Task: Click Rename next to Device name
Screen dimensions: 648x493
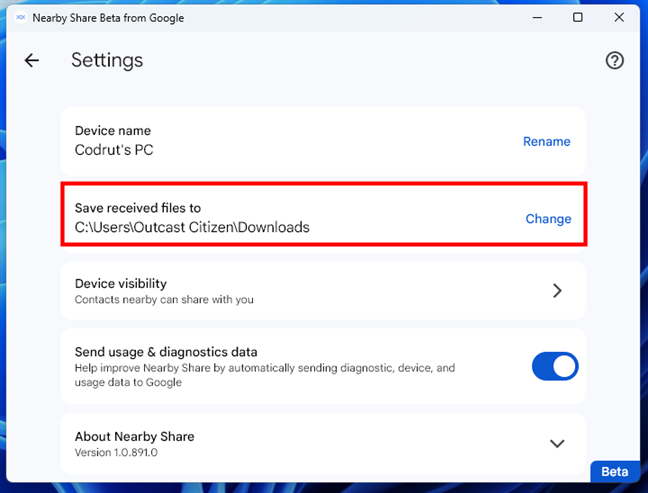Action: (x=546, y=142)
